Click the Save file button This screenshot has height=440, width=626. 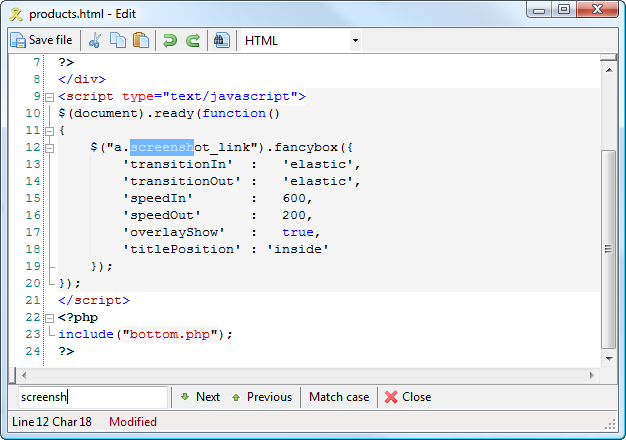[x=42, y=40]
